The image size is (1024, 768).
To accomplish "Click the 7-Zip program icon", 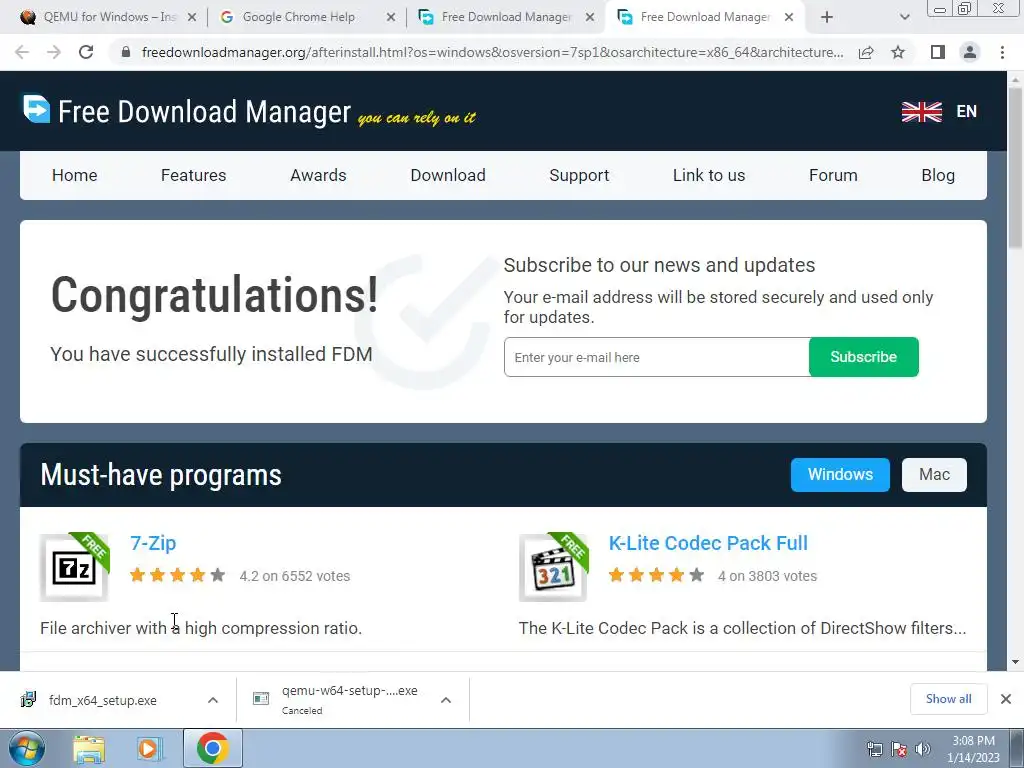I will pos(74,567).
